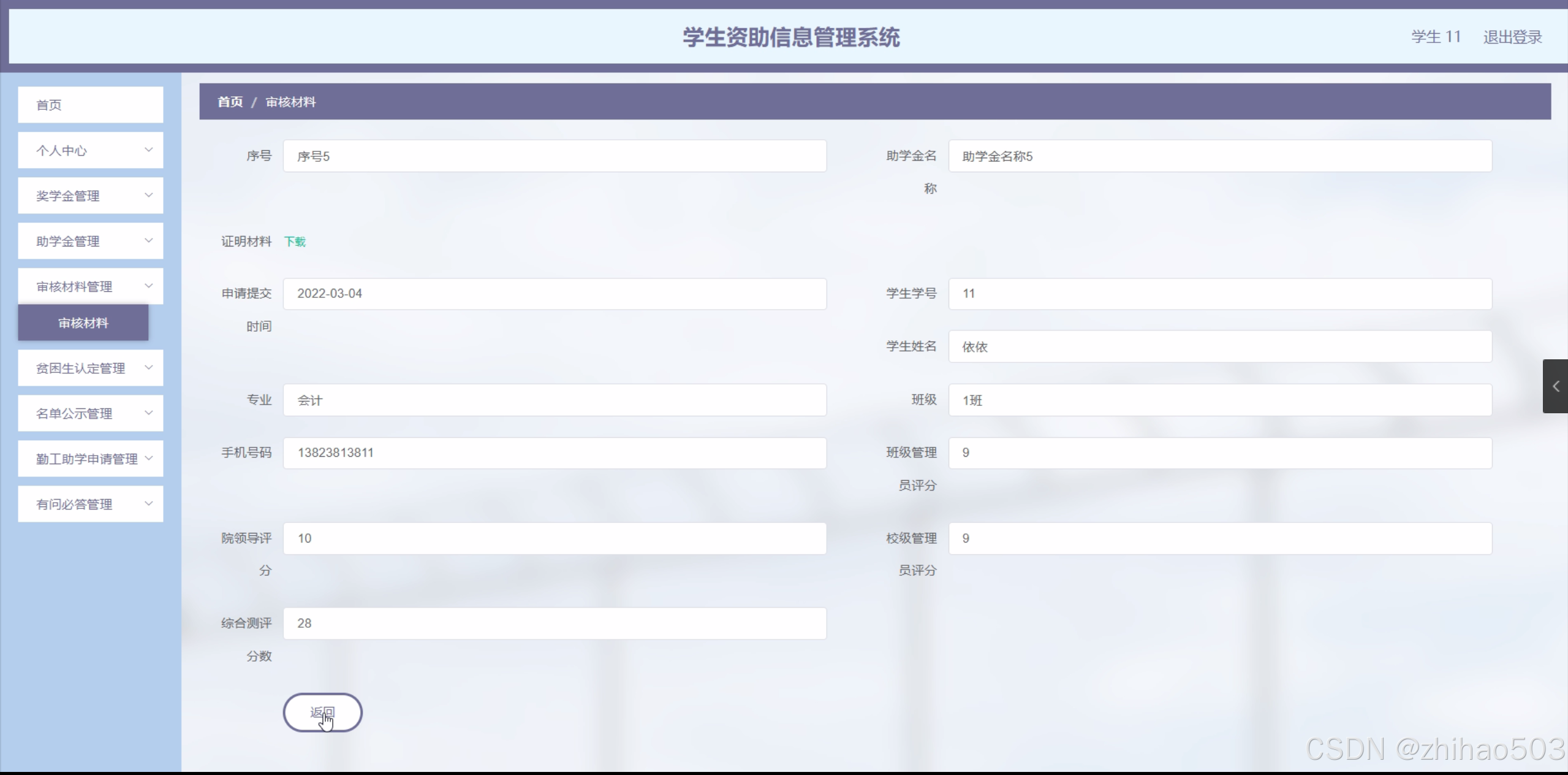Click 退出登录 to log out
This screenshot has width=1568, height=775.
pos(1512,37)
